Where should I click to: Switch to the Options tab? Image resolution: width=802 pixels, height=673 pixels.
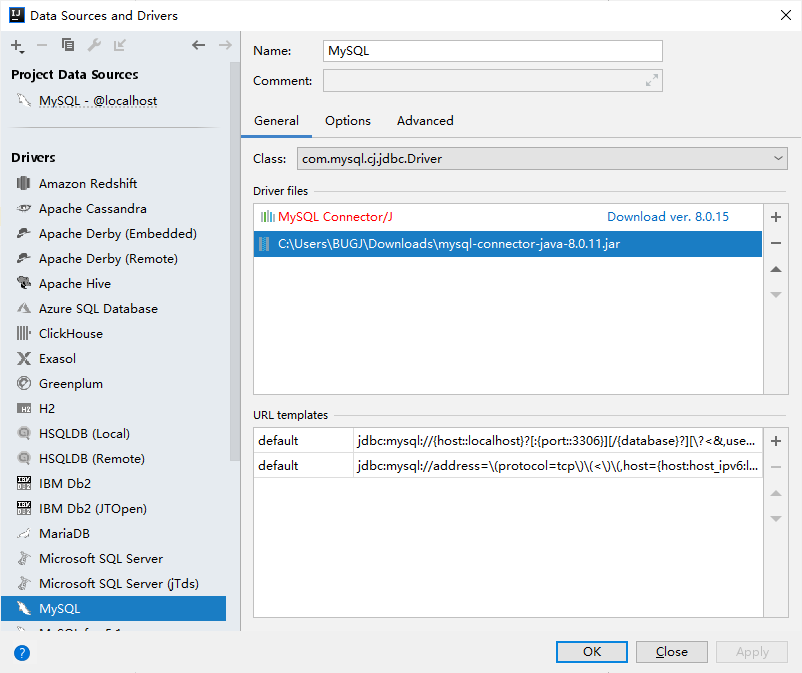(347, 120)
